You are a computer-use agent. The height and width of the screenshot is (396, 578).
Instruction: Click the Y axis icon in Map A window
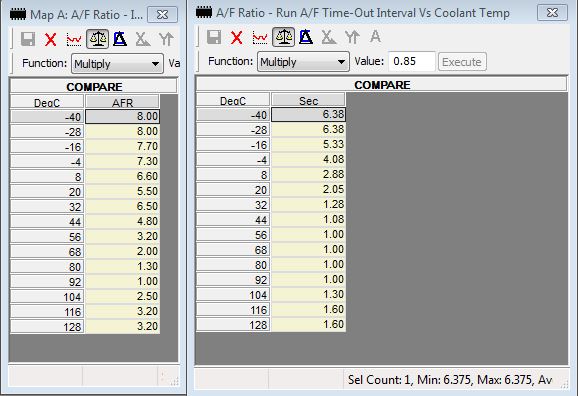166,39
